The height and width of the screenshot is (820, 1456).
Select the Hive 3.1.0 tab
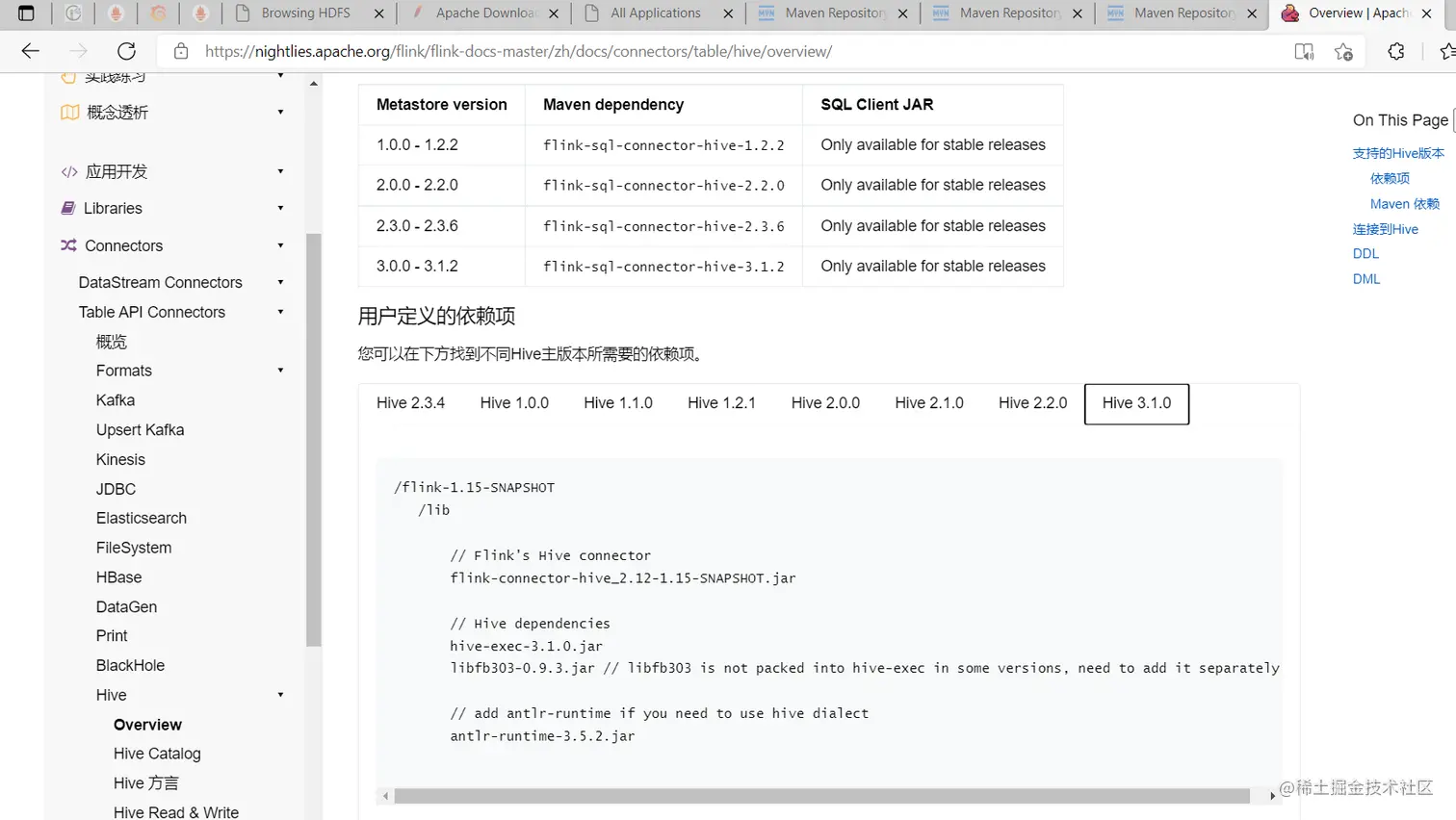[1137, 403]
